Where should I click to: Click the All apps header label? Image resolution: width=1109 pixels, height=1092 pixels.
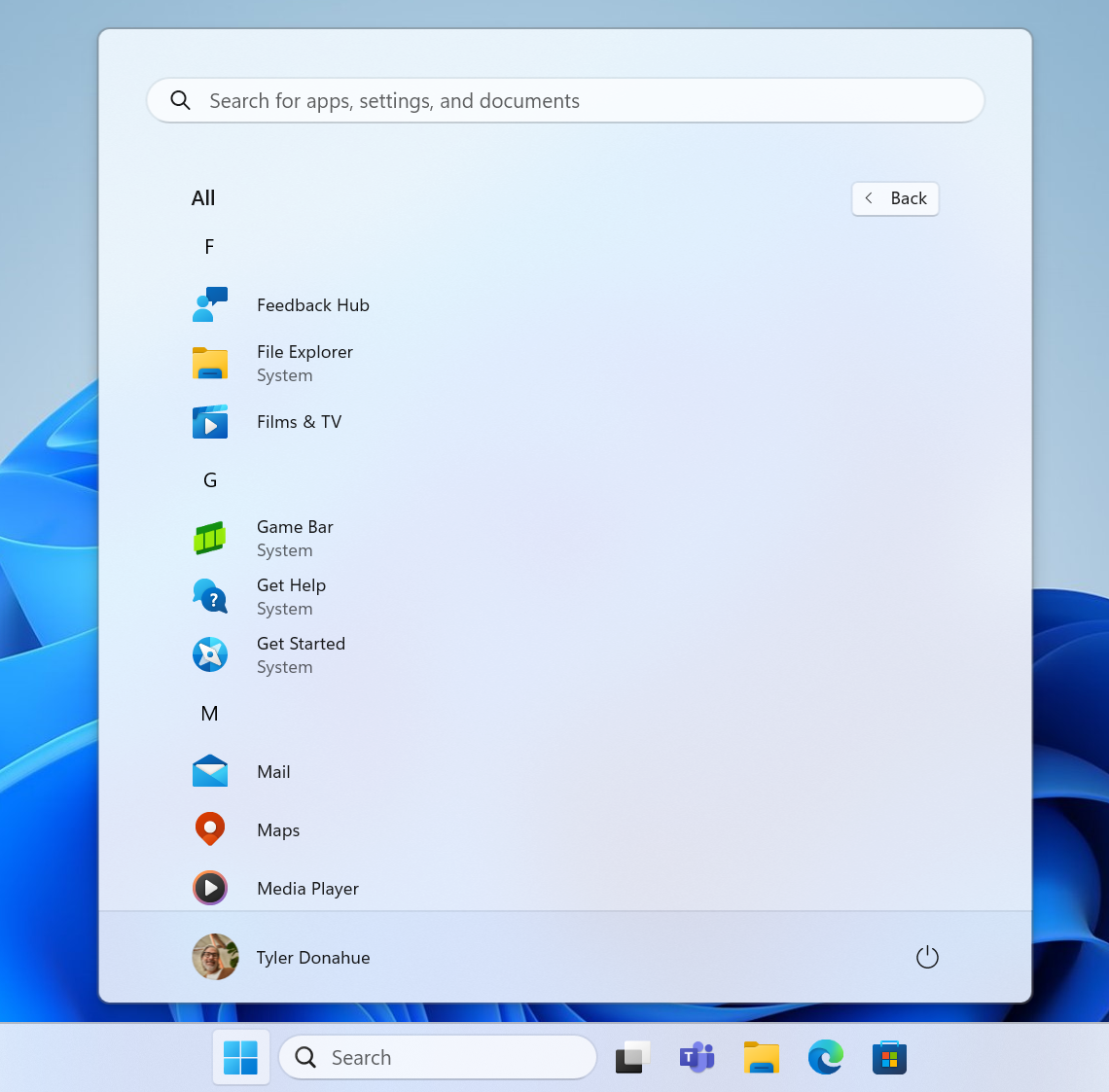pos(203,197)
